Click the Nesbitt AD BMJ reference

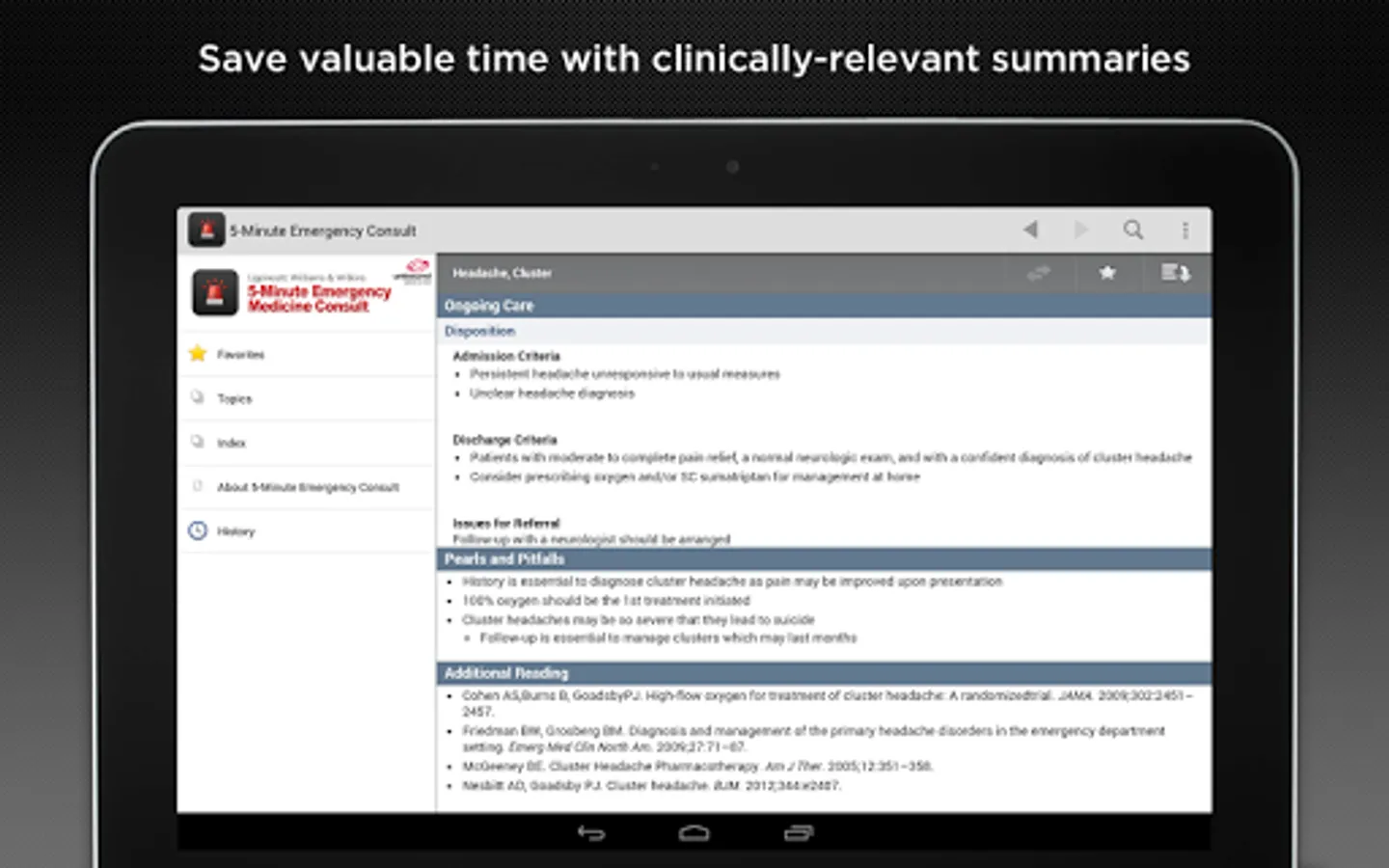click(651, 786)
